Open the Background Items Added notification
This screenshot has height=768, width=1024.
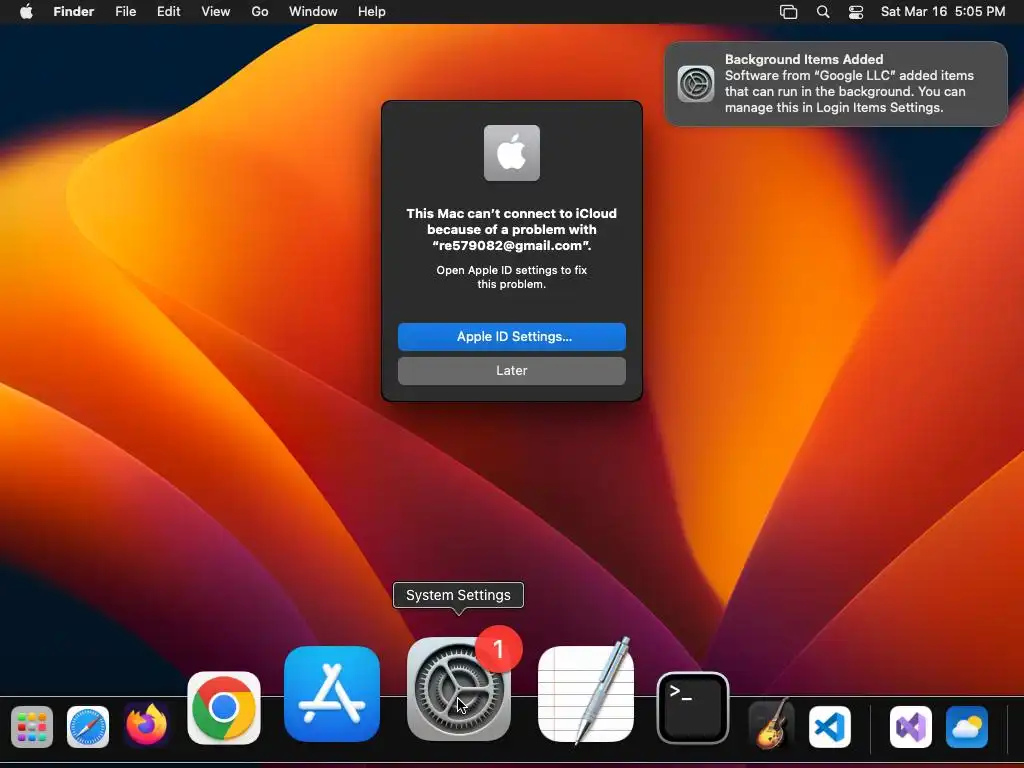click(836, 84)
